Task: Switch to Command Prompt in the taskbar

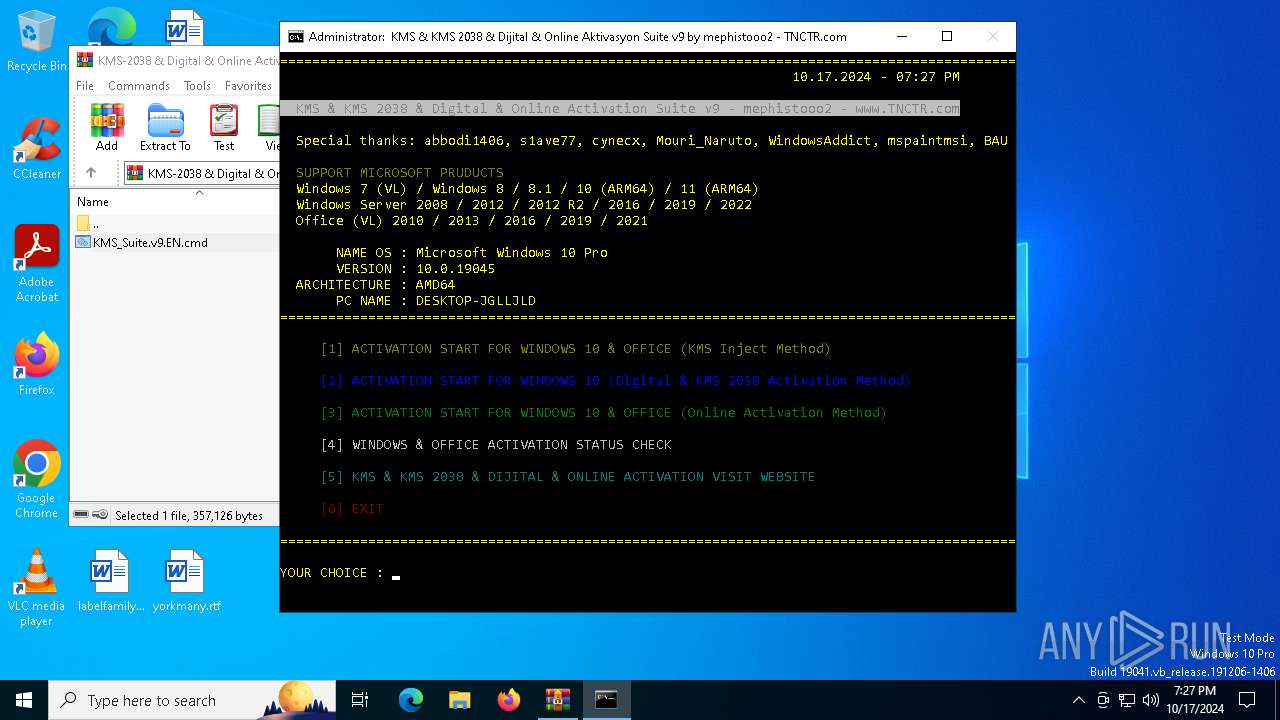Action: coord(606,700)
